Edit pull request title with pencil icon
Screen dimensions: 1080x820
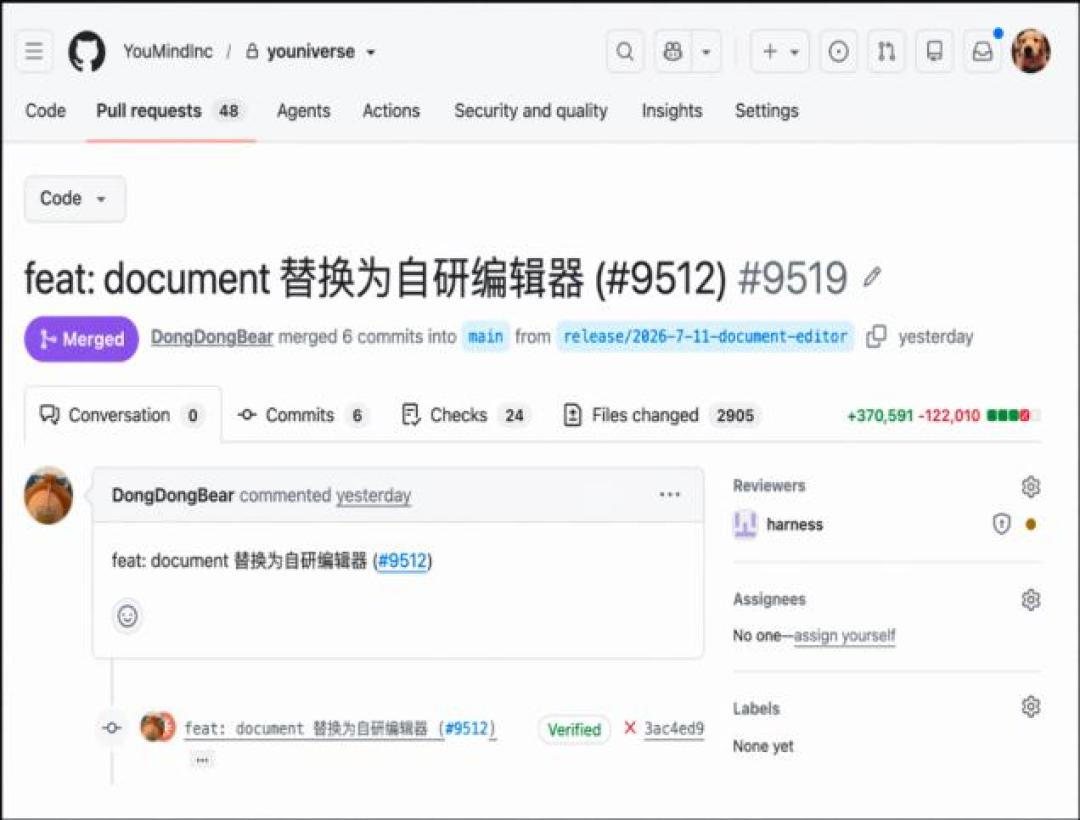pyautogui.click(x=872, y=277)
